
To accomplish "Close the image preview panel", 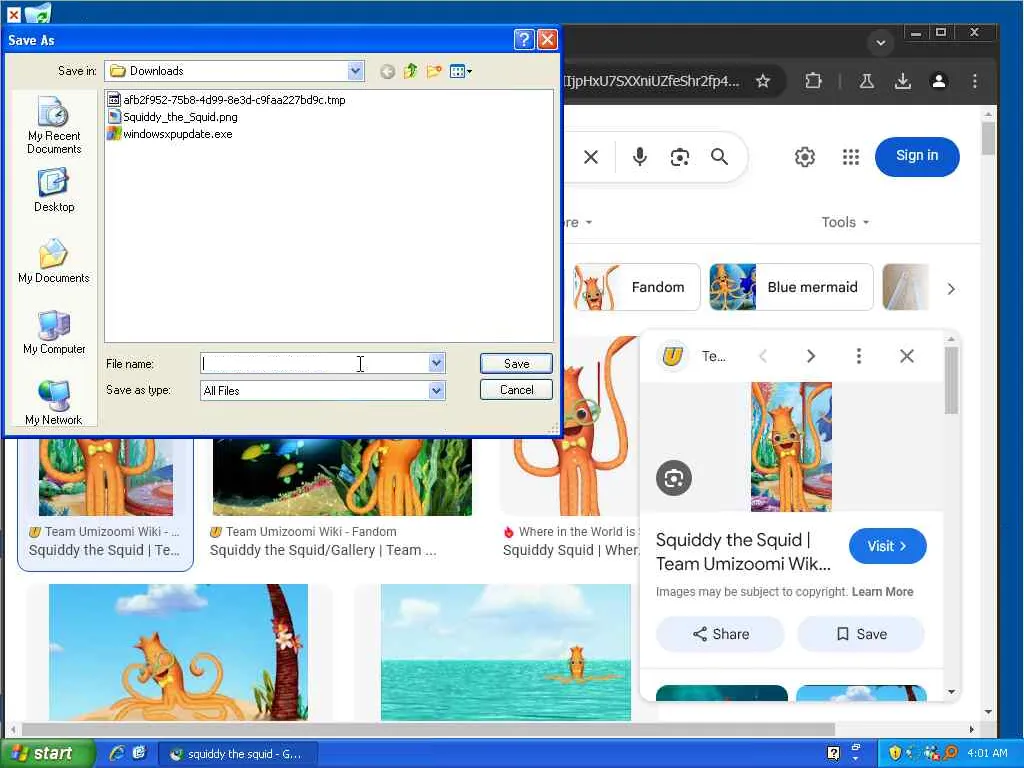I will click(906, 356).
